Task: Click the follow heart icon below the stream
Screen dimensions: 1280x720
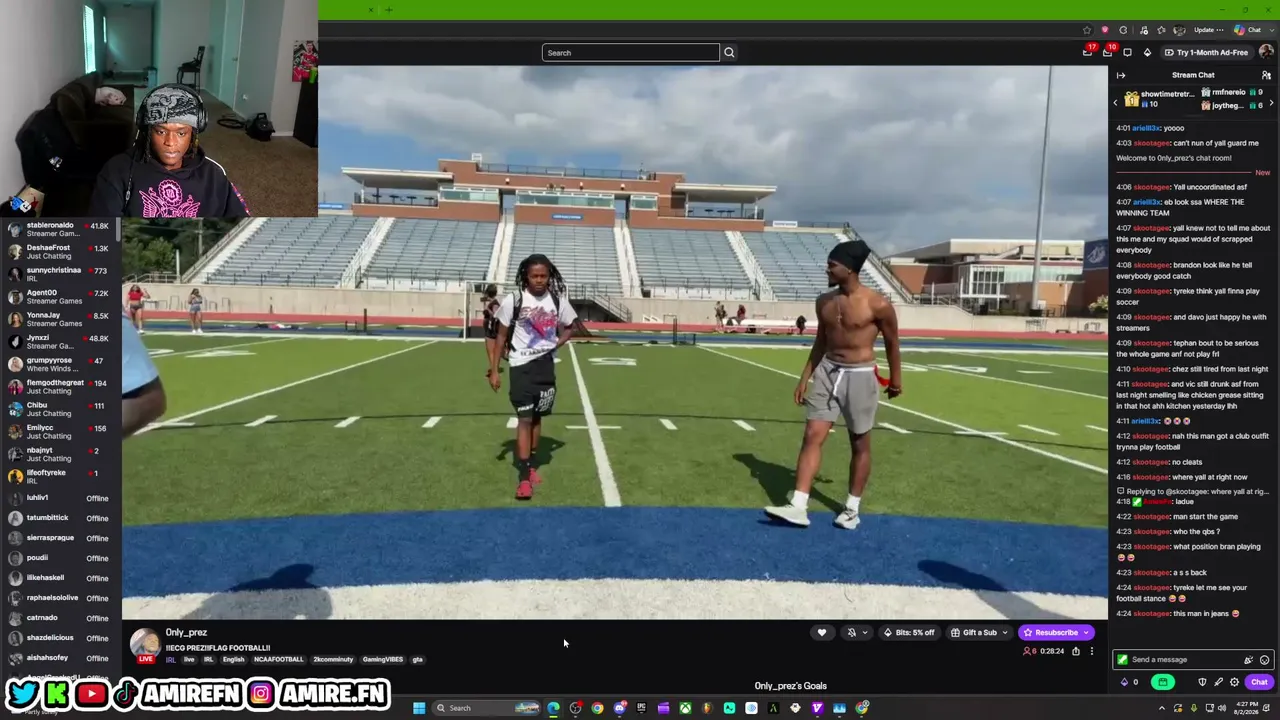Action: pyautogui.click(x=822, y=632)
